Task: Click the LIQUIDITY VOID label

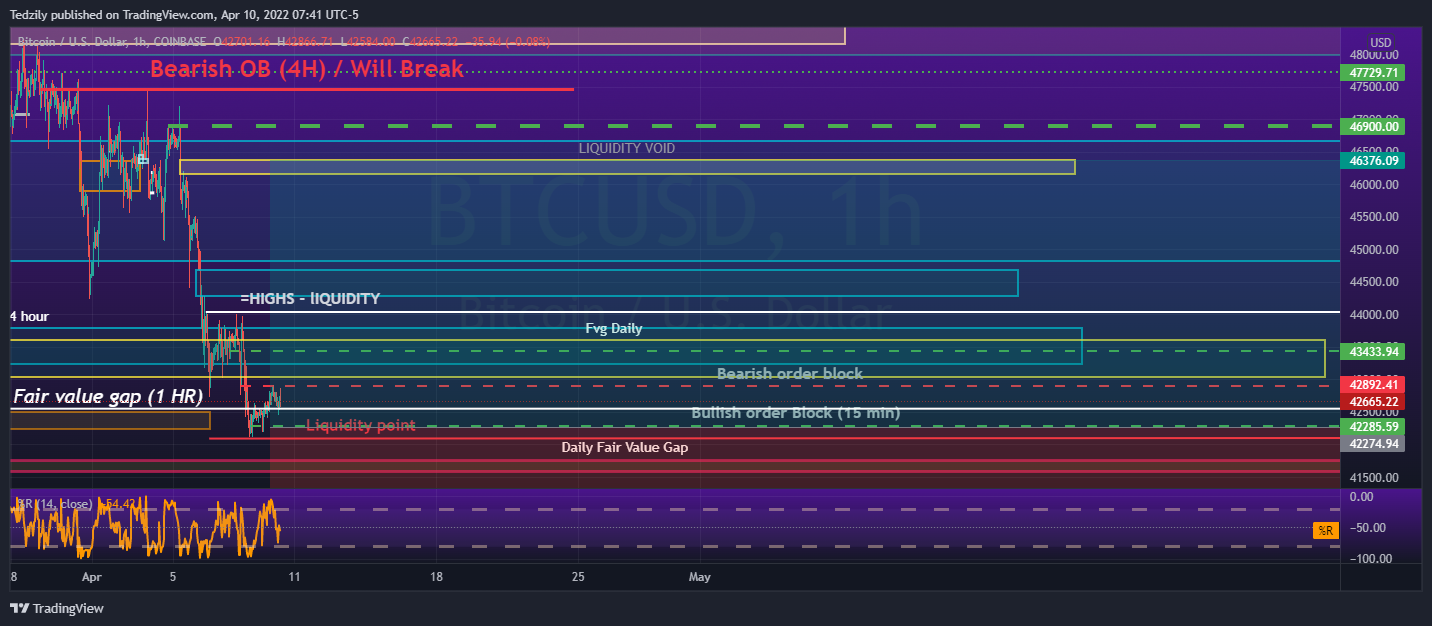Action: tap(627, 148)
